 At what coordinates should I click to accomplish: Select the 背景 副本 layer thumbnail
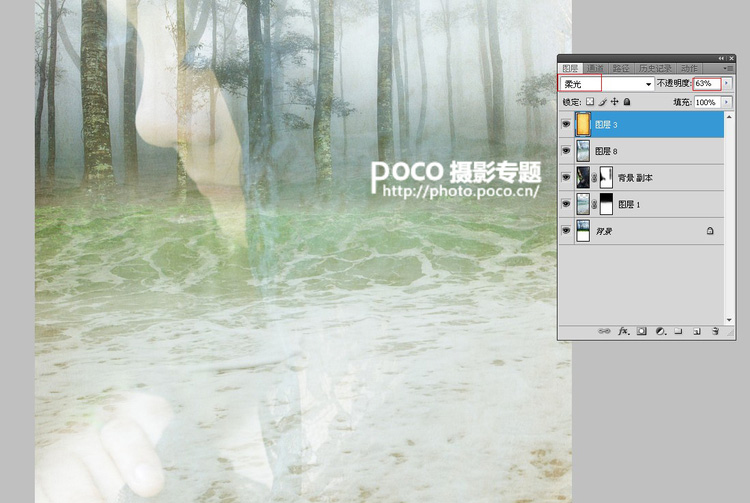pyautogui.click(x=583, y=177)
